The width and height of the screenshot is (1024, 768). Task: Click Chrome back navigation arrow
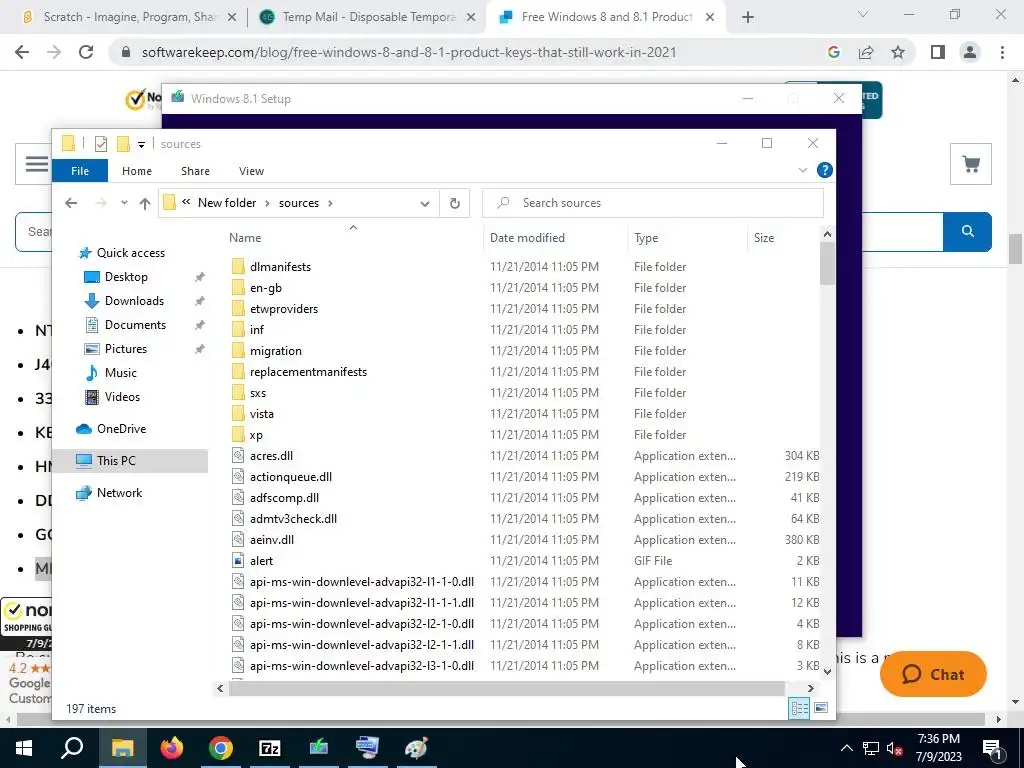tap(22, 52)
